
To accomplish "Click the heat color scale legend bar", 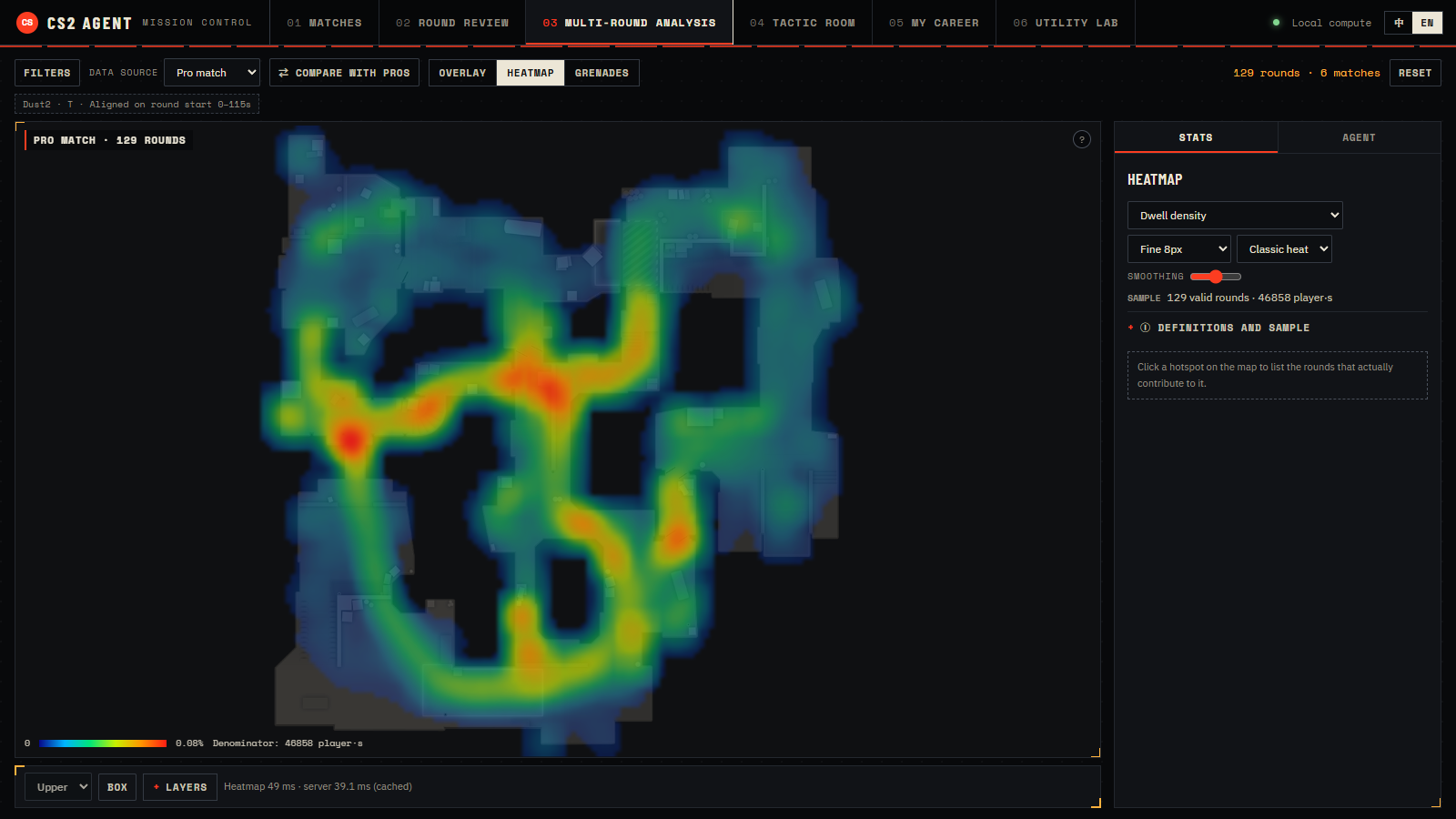I will tap(103, 743).
